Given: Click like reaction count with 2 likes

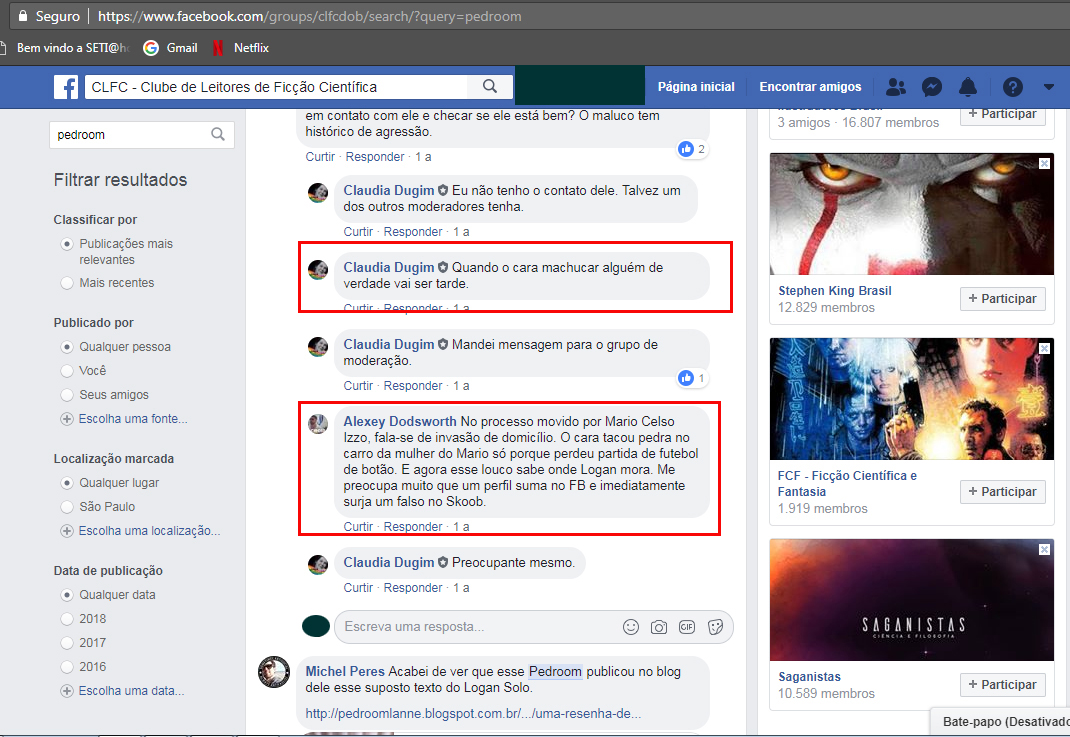Looking at the screenshot, I should click(x=692, y=149).
